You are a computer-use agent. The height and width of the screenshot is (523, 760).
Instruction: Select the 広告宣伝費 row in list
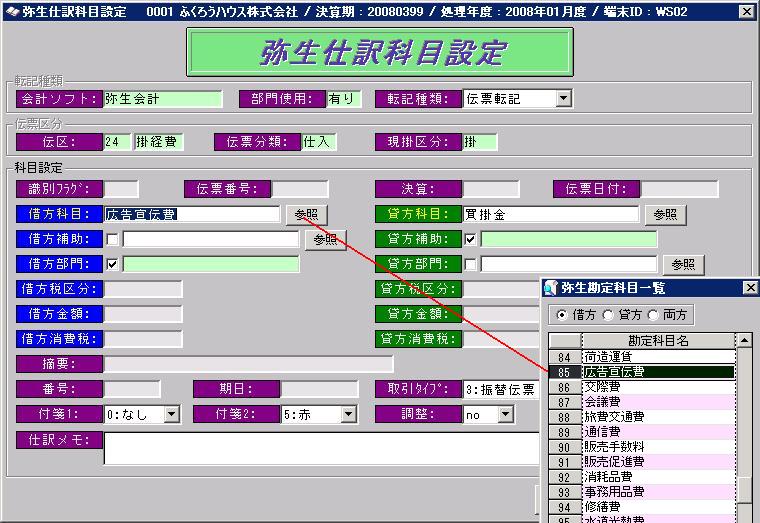click(658, 372)
